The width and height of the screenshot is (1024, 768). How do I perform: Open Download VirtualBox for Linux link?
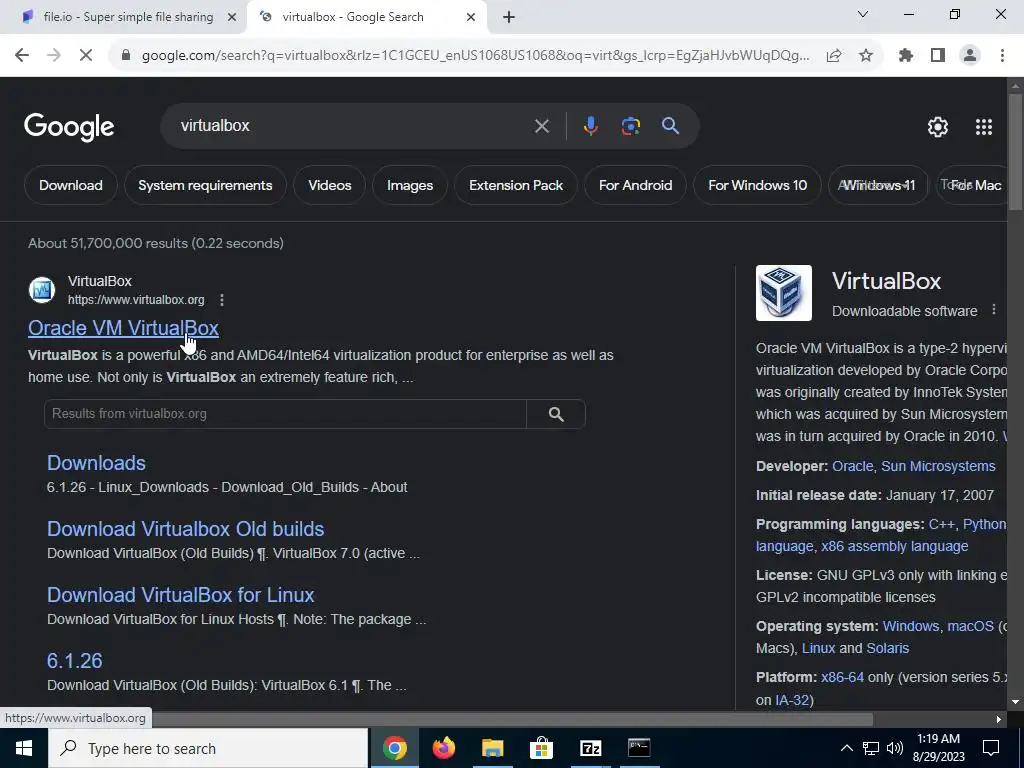[180, 595]
